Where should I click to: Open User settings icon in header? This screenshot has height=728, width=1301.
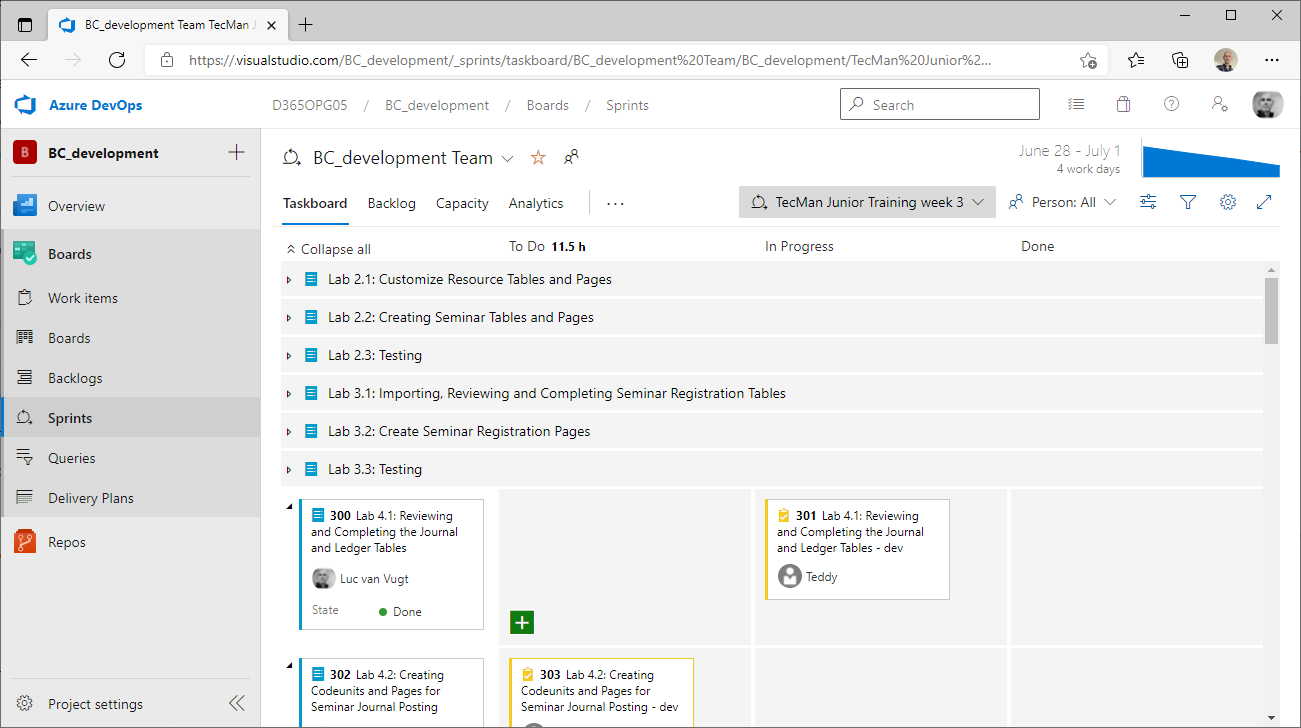1219,104
